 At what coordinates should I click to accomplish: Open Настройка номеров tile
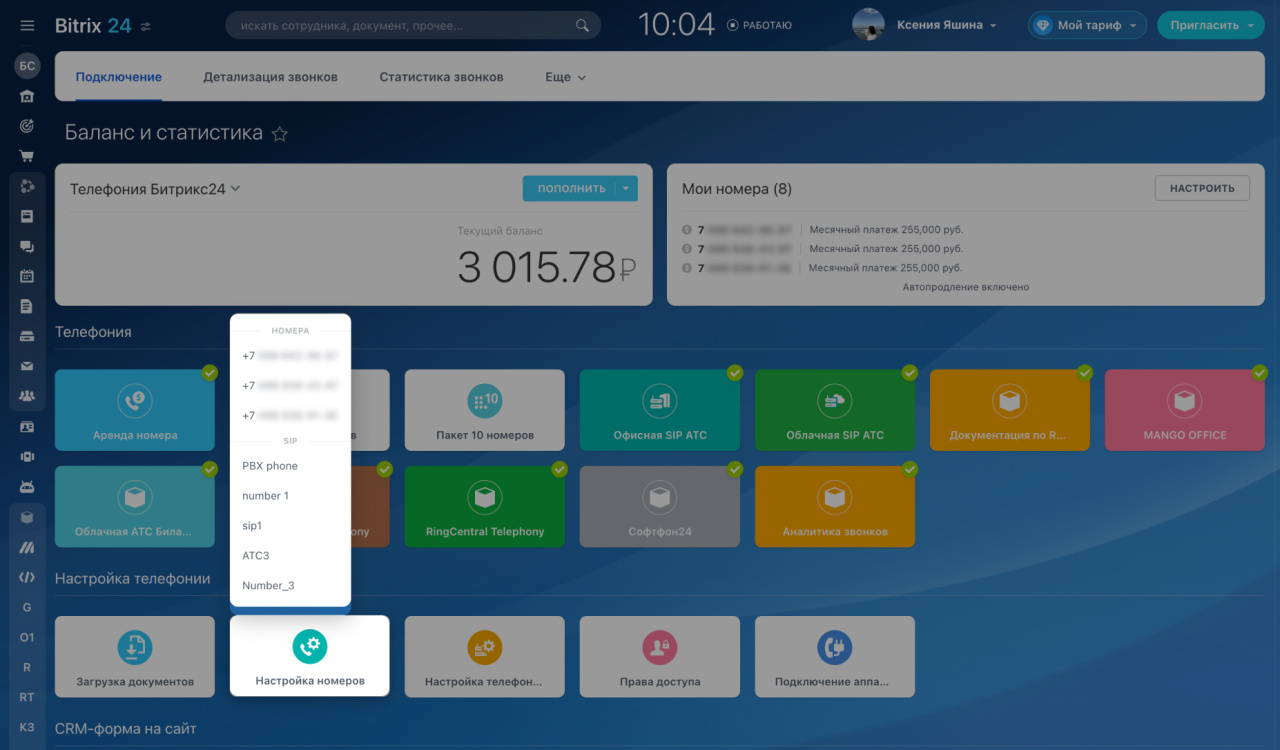[310, 656]
